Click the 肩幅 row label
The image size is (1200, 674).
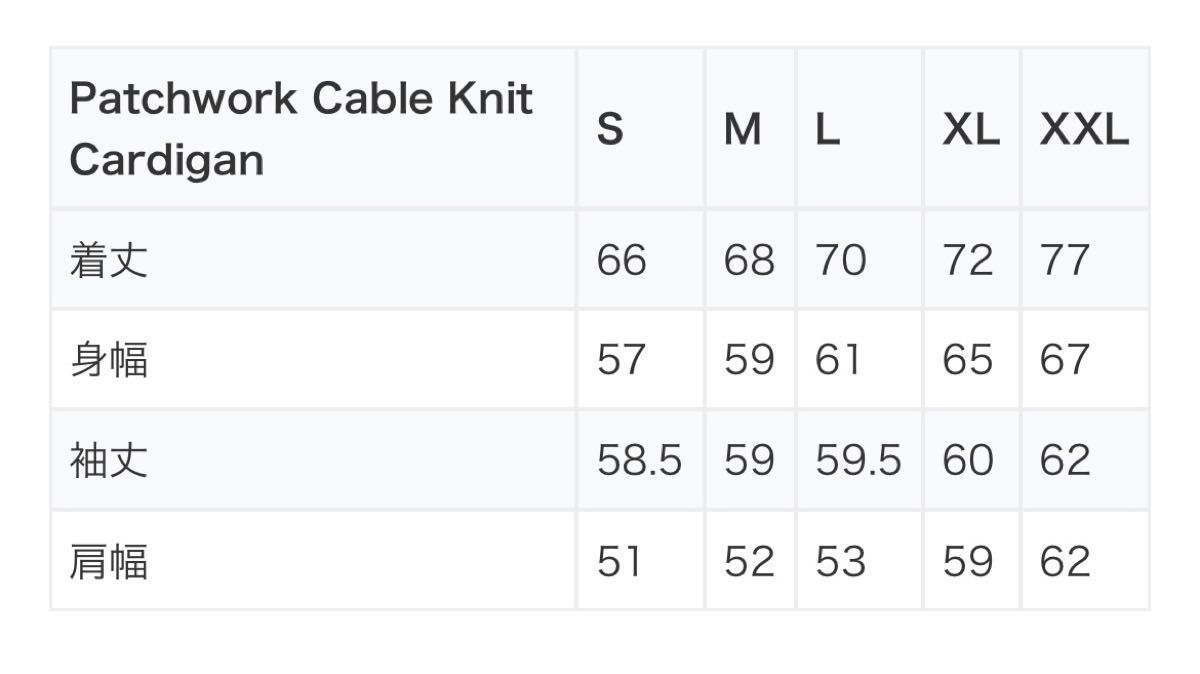109,561
